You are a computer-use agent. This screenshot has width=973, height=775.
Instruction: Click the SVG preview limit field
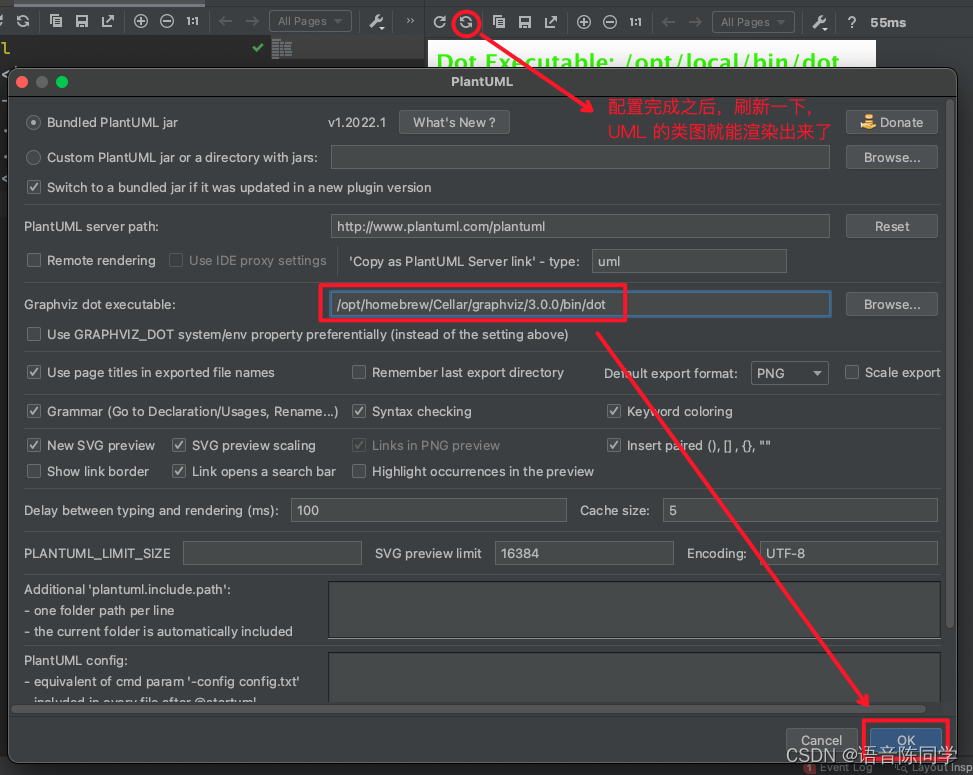coord(584,553)
